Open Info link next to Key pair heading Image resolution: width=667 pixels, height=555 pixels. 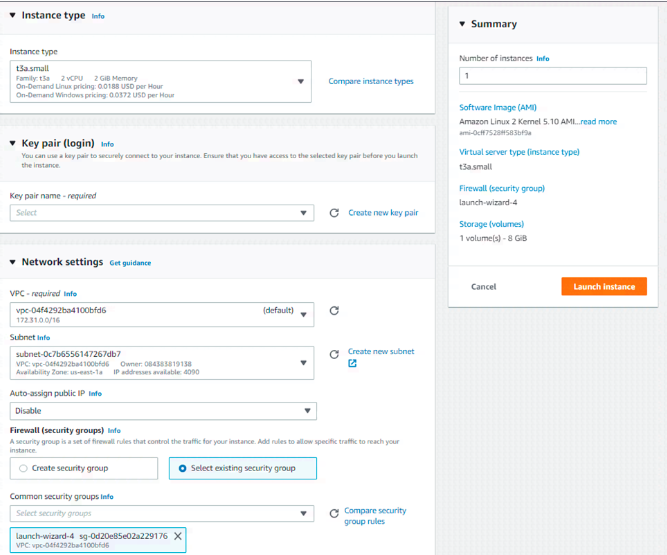click(107, 144)
